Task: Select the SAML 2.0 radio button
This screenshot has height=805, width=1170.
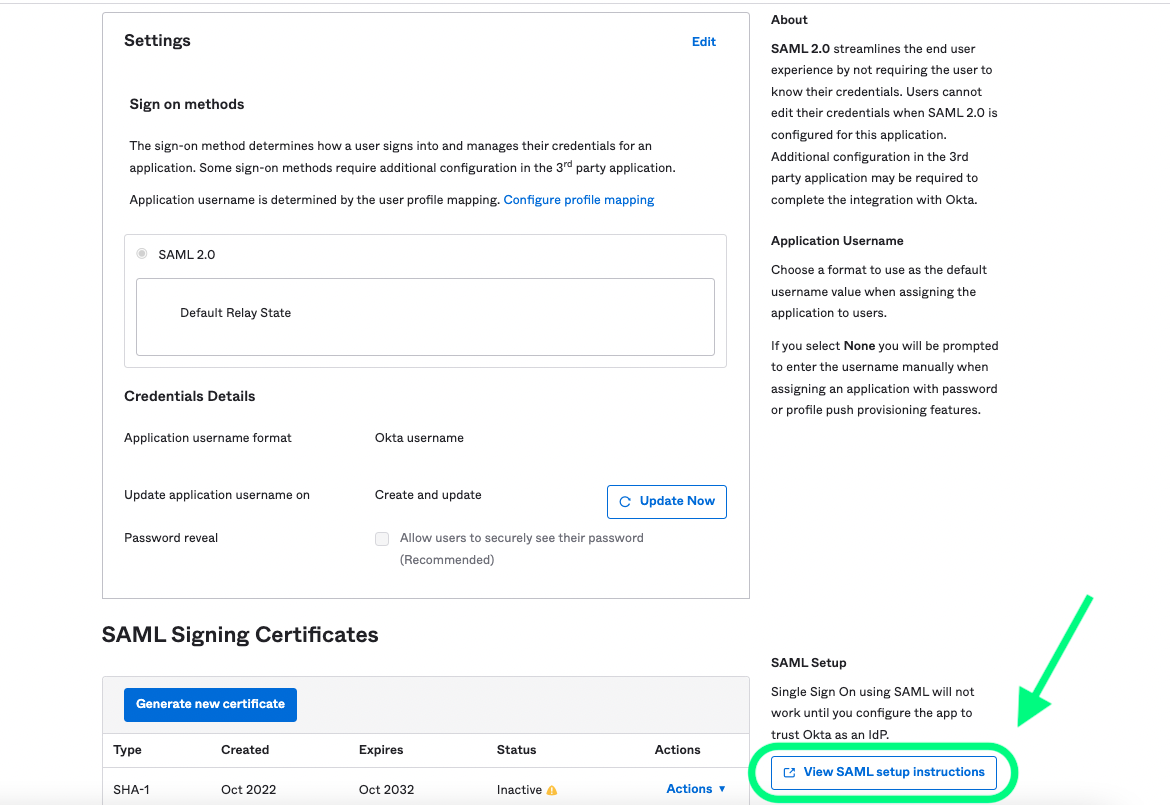Action: click(x=142, y=254)
